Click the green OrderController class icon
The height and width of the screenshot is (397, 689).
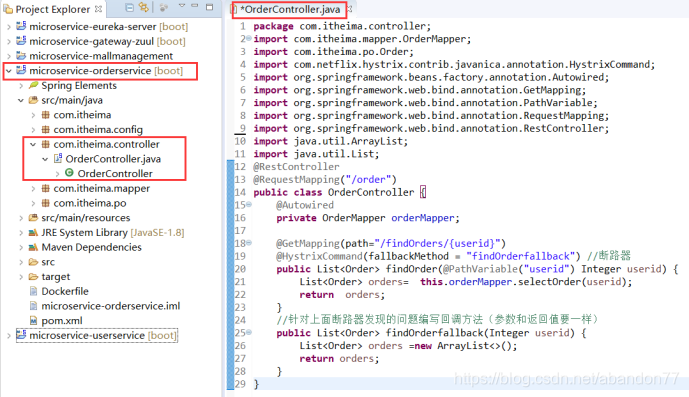click(69, 173)
